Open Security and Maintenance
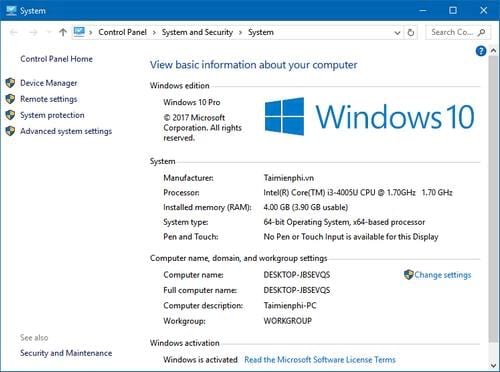 (66, 353)
